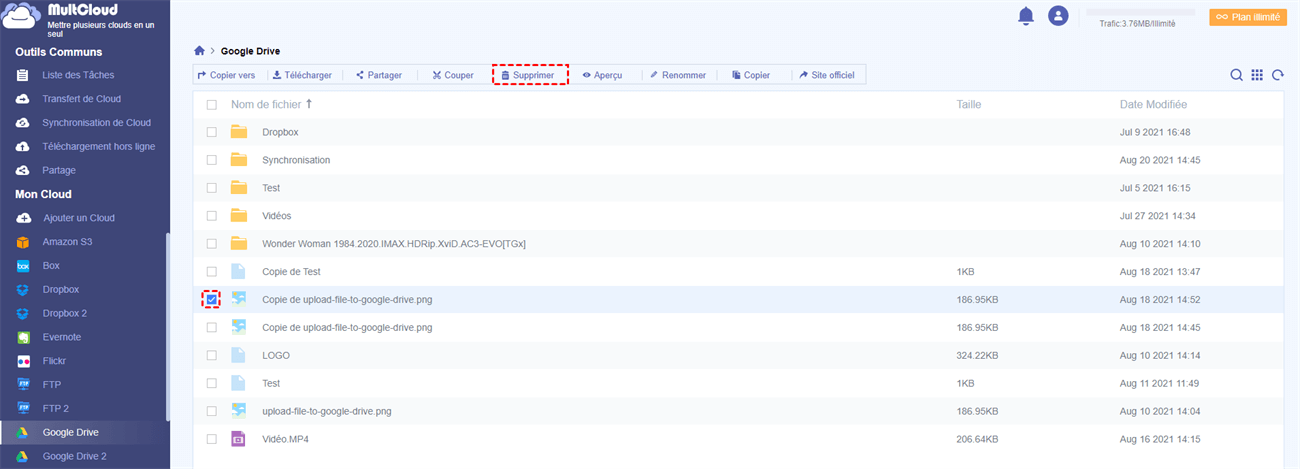Screen dimensions: 1300x469
Task: Click the Ajouter un Cloud icon
Action: (23, 218)
